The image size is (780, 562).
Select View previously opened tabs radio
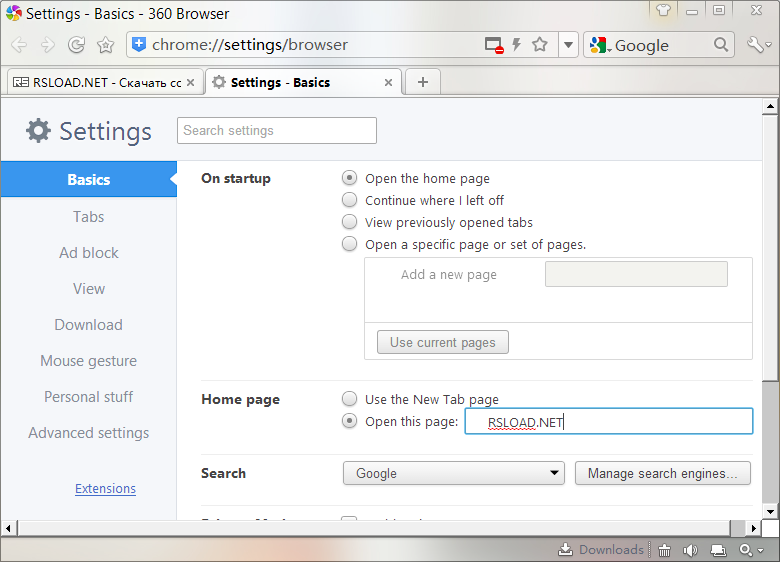(350, 221)
